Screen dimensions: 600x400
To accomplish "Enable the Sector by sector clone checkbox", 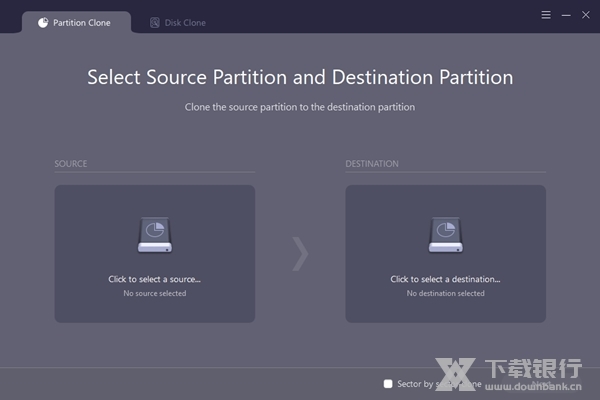I will click(388, 383).
